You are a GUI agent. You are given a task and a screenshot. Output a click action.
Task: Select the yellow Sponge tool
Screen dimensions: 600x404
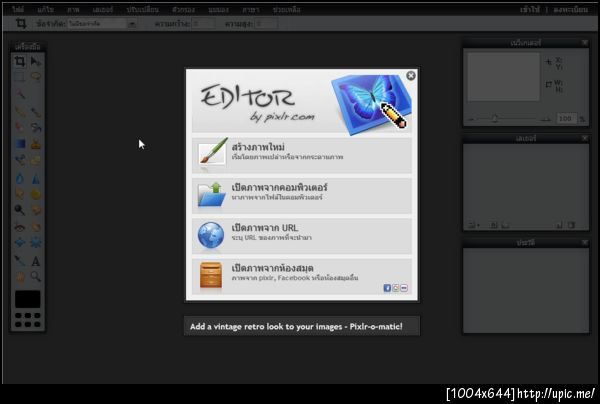point(36,194)
